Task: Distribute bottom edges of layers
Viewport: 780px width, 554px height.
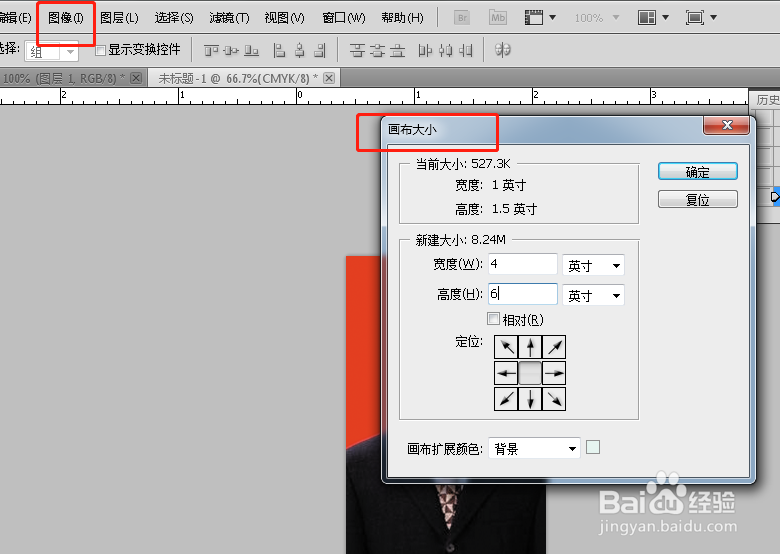Action: point(397,50)
